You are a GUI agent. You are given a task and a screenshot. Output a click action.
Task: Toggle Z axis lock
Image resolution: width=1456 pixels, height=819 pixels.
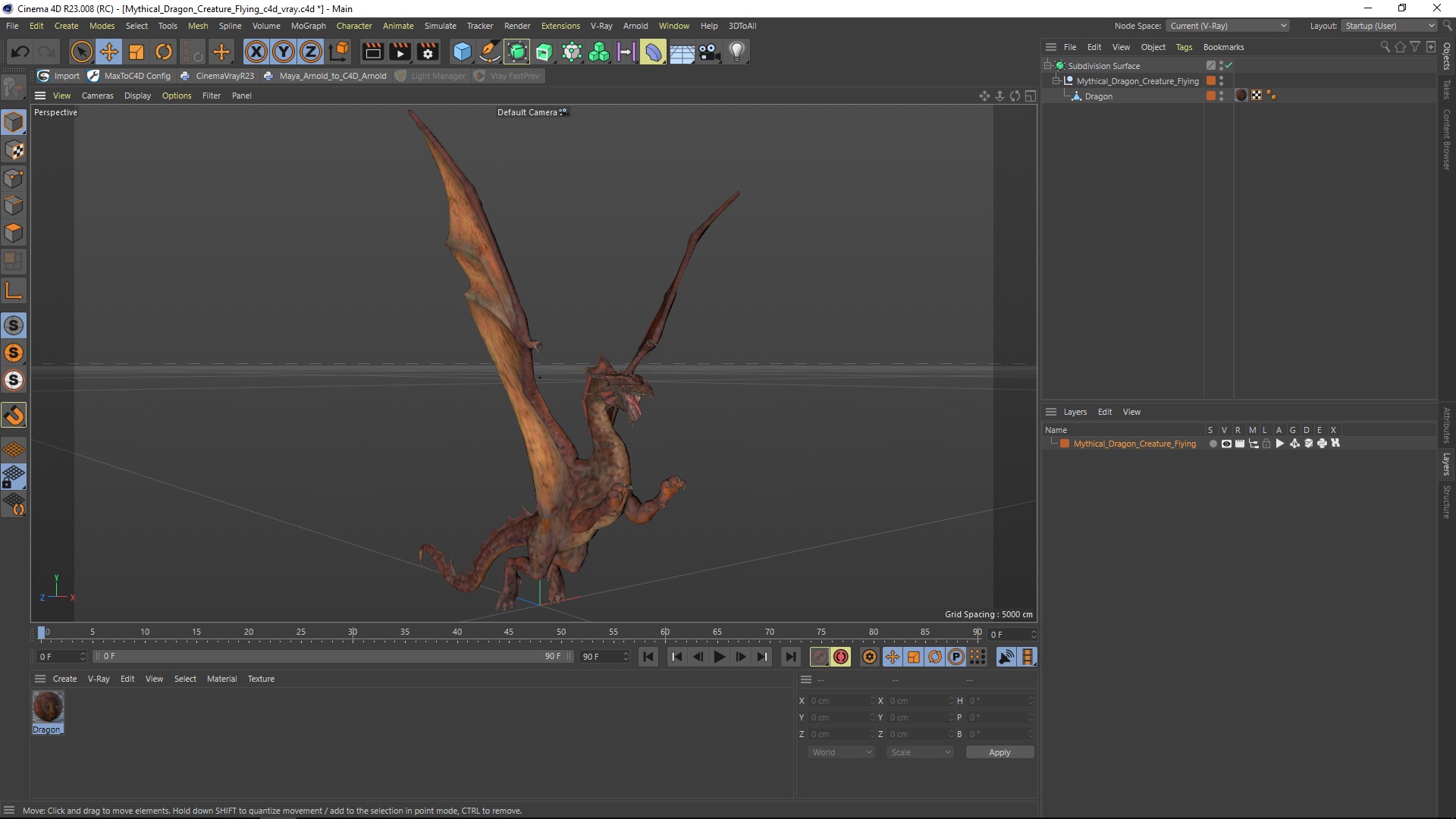tap(311, 52)
